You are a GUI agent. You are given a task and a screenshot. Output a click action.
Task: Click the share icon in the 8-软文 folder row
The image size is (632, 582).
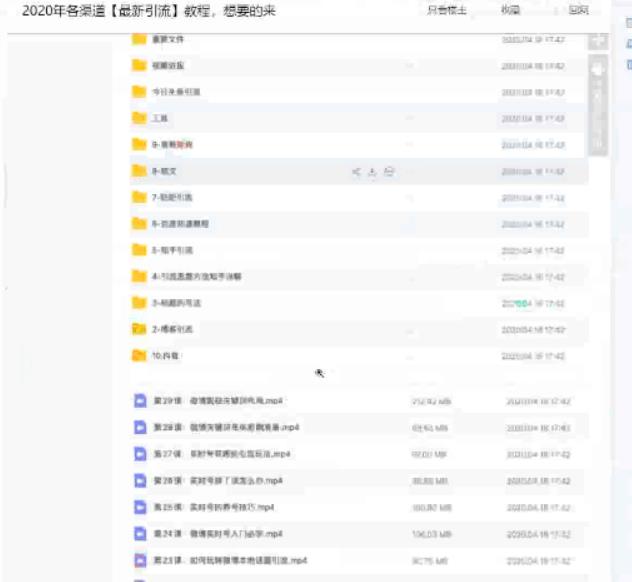tap(356, 172)
